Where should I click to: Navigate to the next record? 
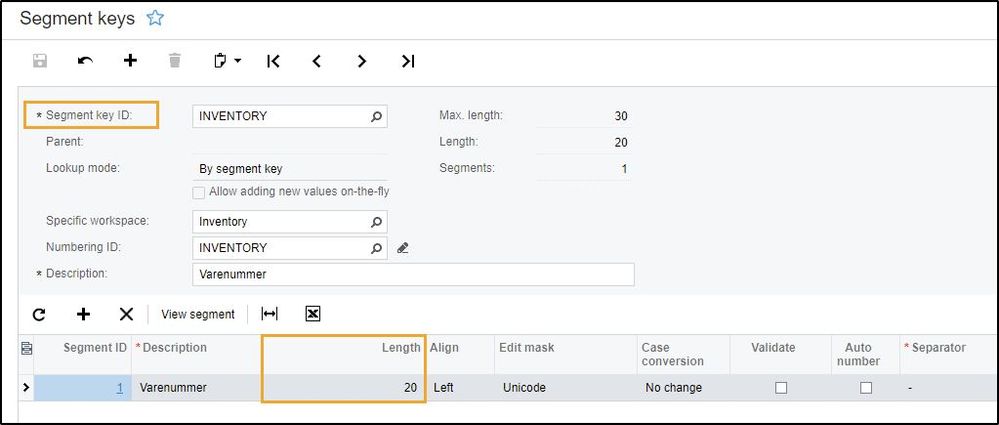(362, 61)
